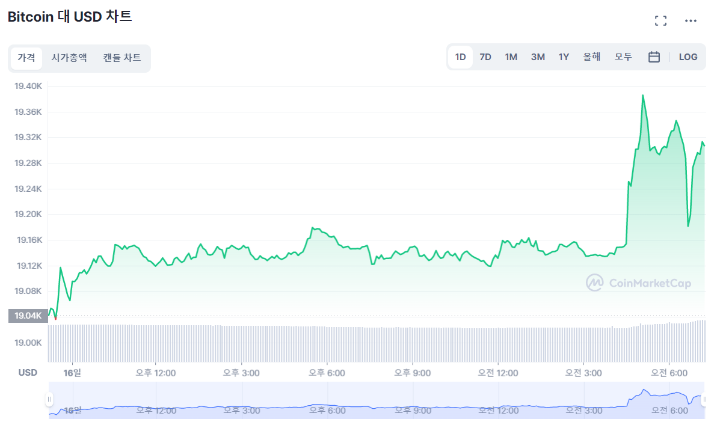
Task: Select the 1D time range
Action: [460, 57]
